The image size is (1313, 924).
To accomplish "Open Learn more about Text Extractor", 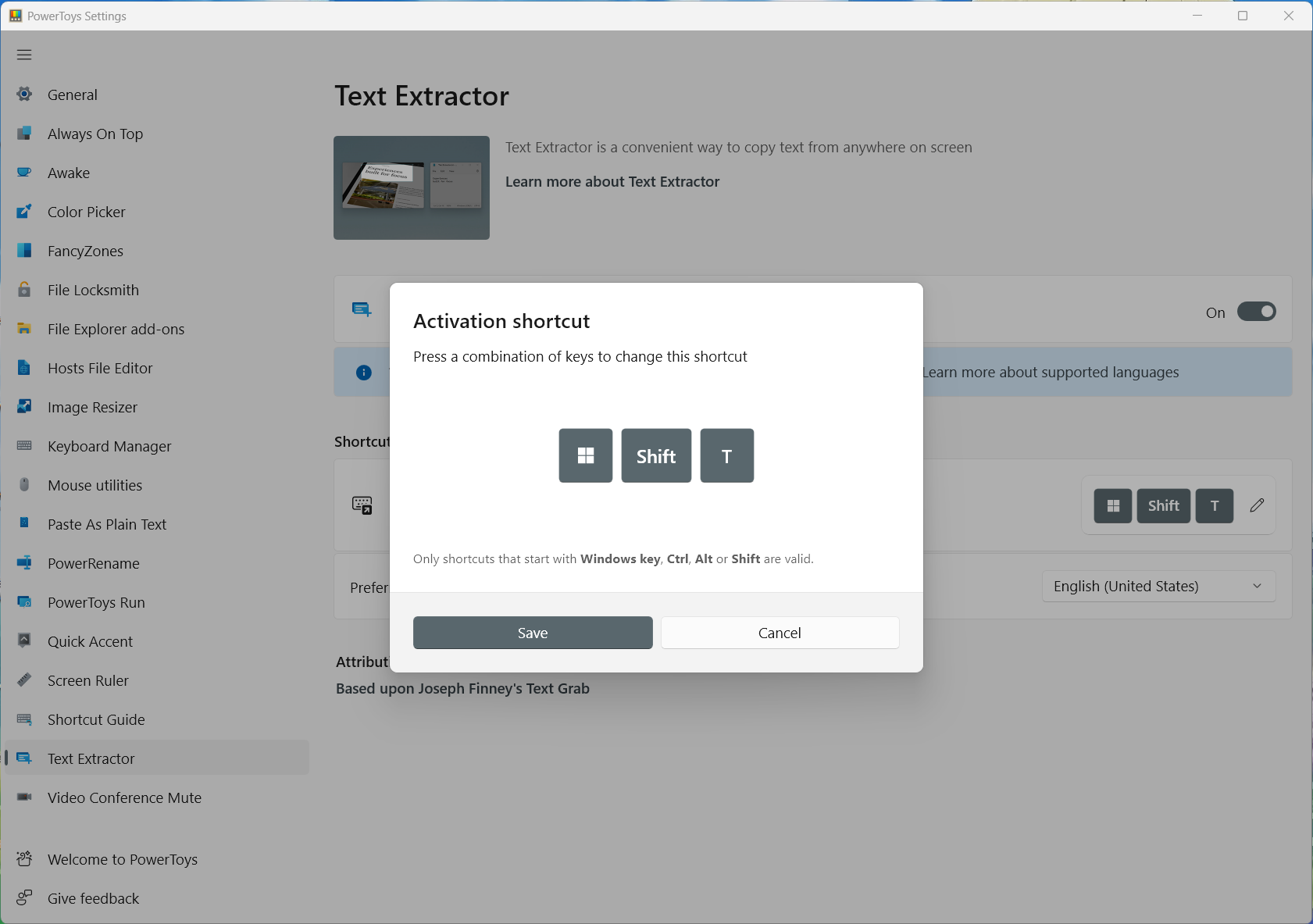I will point(612,181).
